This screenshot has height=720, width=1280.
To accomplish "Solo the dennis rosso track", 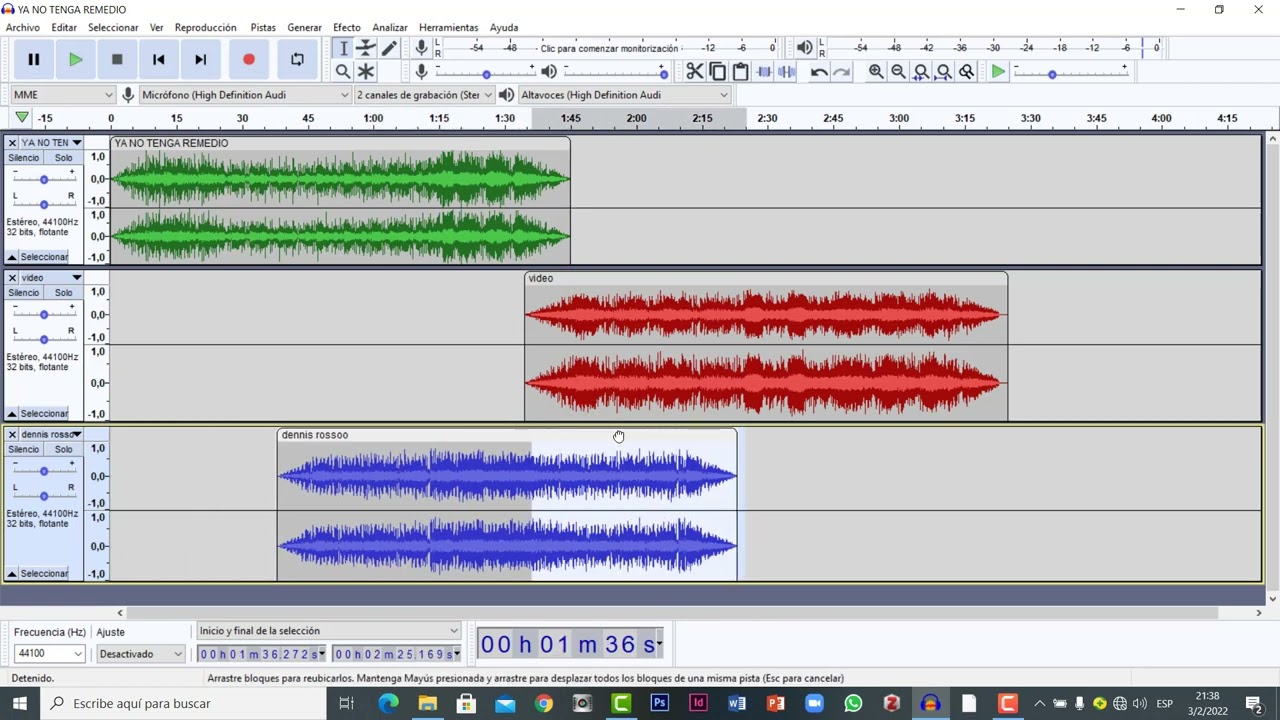I will [64, 450].
